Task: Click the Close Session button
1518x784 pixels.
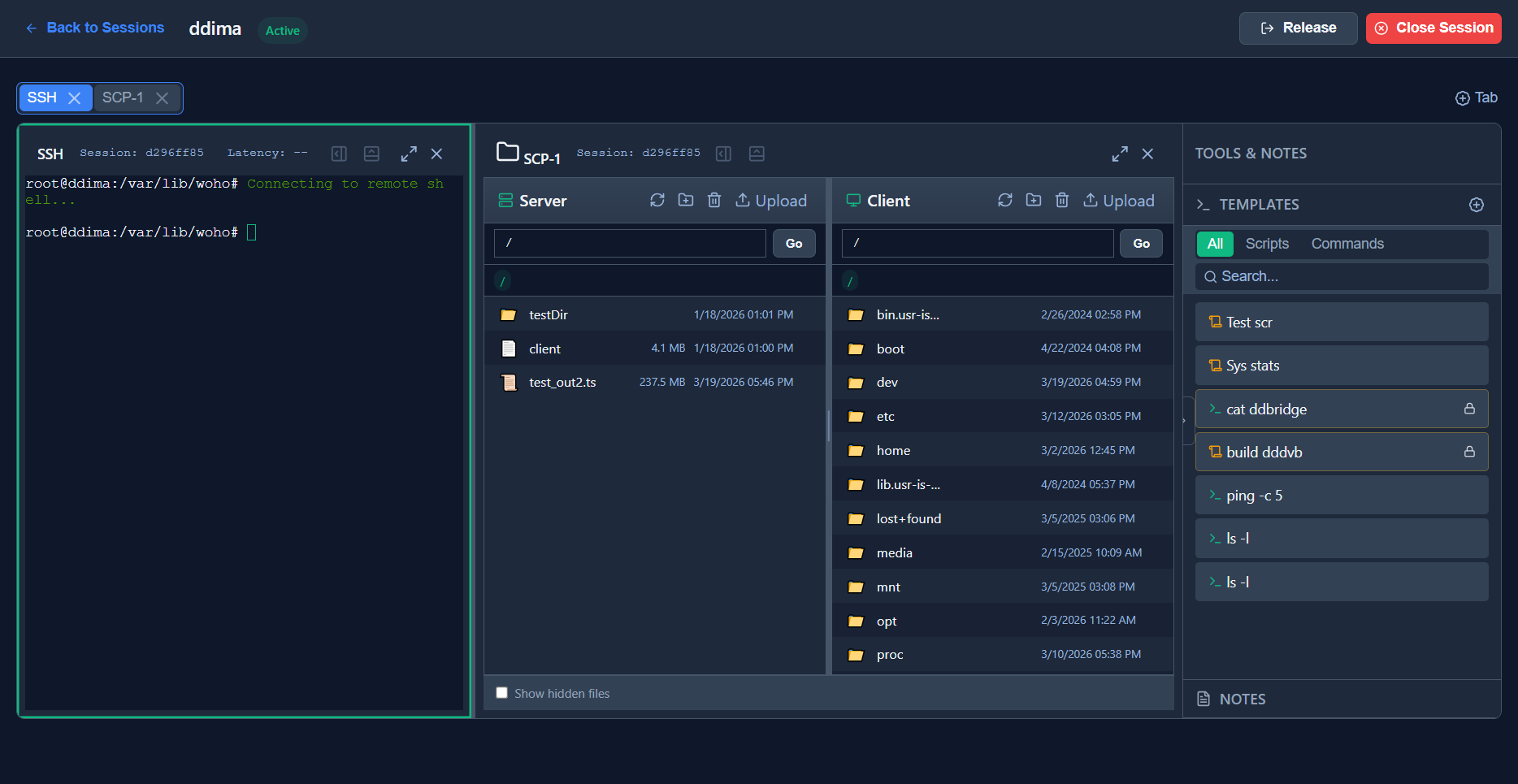Action: pyautogui.click(x=1433, y=28)
